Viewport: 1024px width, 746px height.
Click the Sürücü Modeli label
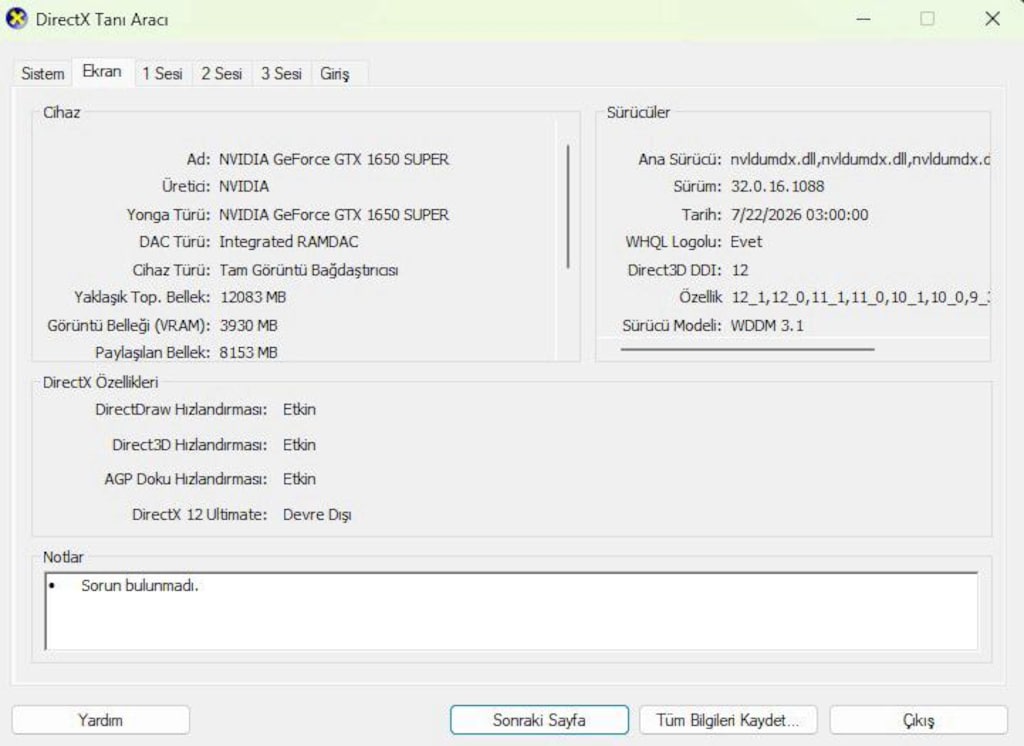point(672,326)
